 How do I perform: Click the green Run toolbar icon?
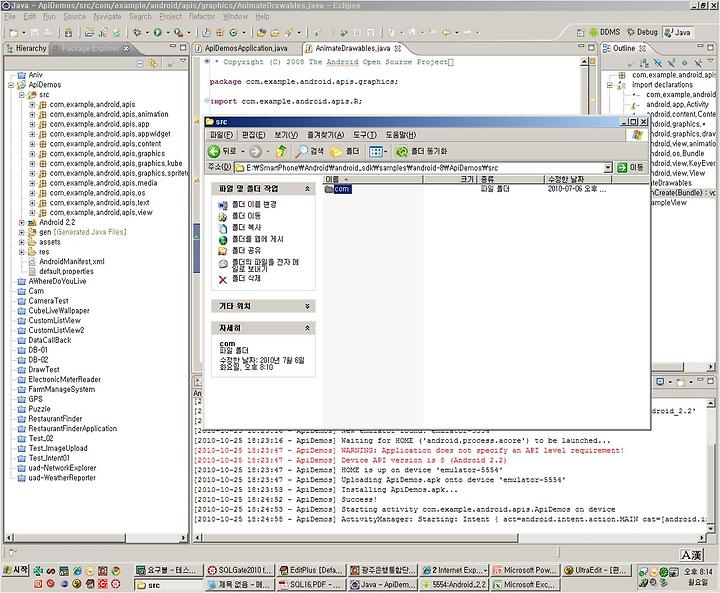158,33
